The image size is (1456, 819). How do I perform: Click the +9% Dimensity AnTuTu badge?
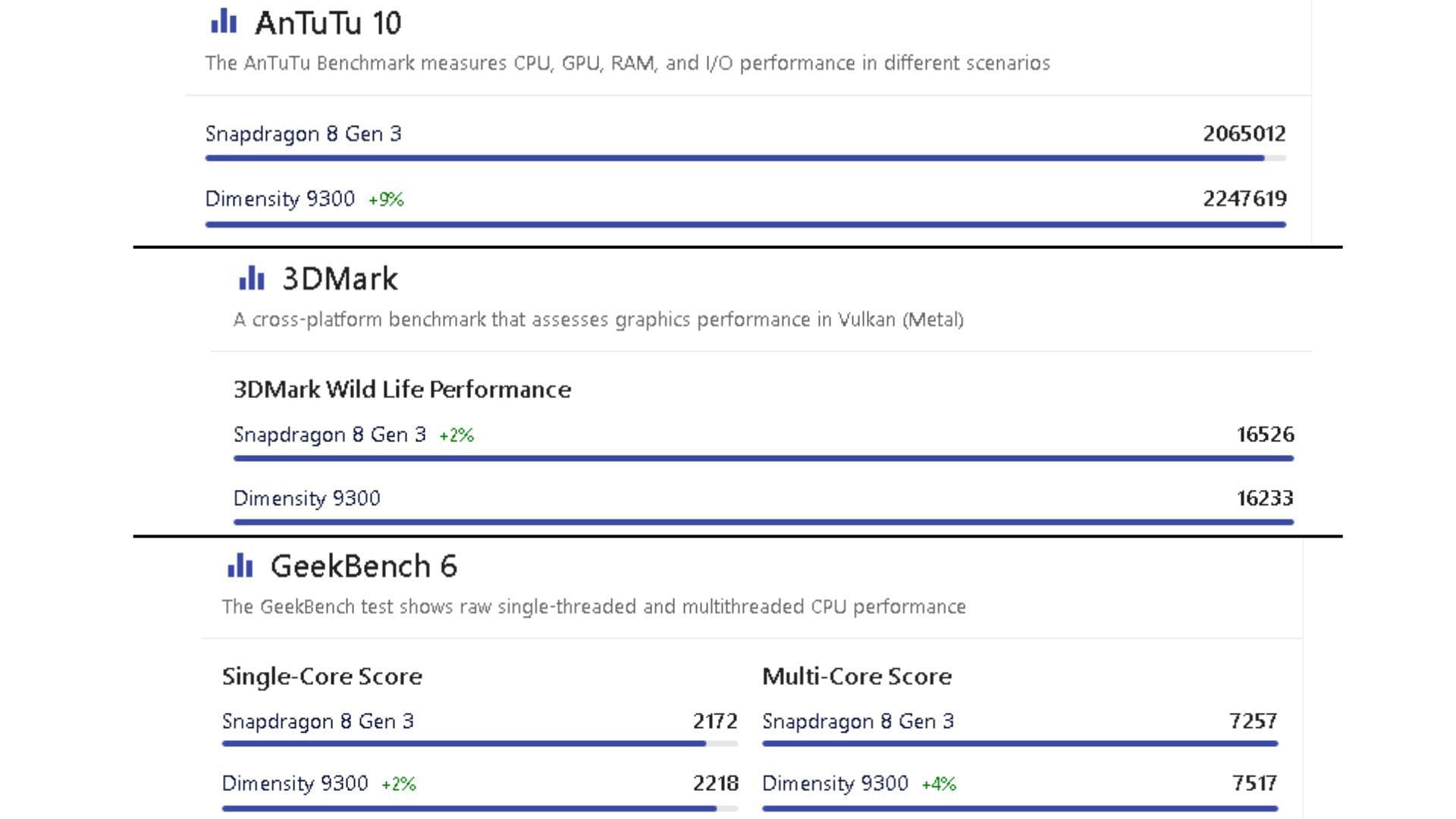coord(386,199)
